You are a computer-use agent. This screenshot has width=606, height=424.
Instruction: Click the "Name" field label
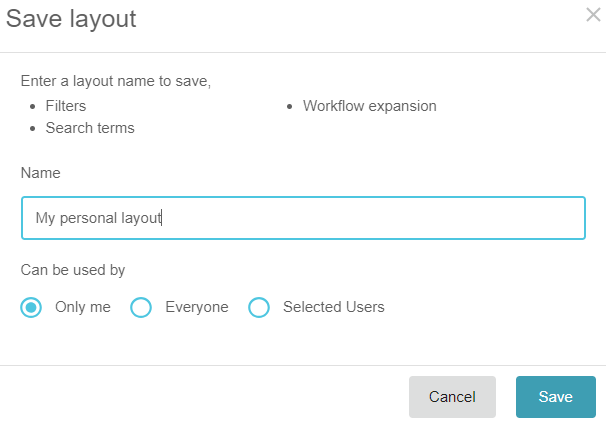tap(41, 173)
